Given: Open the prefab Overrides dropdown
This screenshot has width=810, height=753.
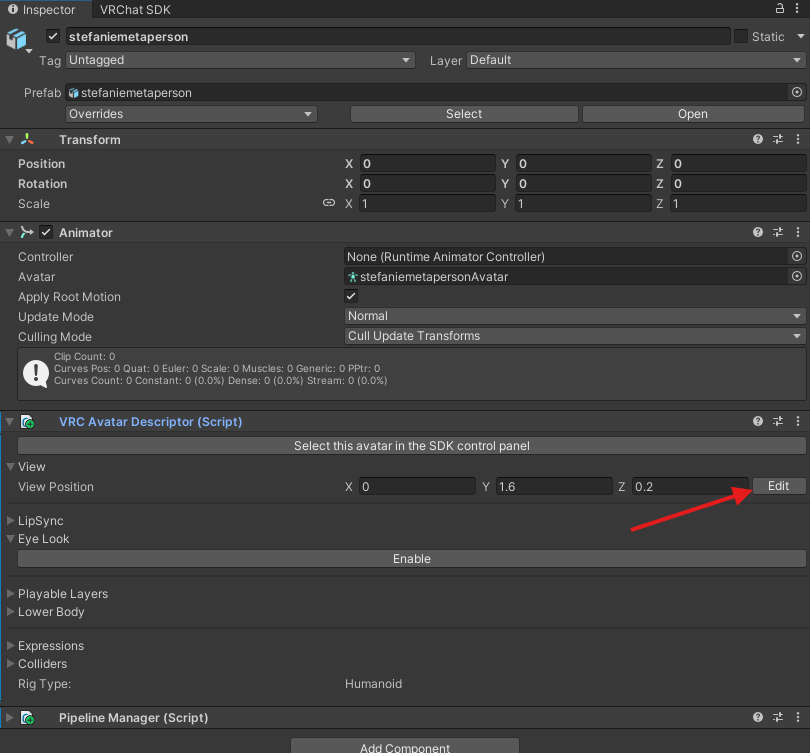Looking at the screenshot, I should tap(191, 114).
